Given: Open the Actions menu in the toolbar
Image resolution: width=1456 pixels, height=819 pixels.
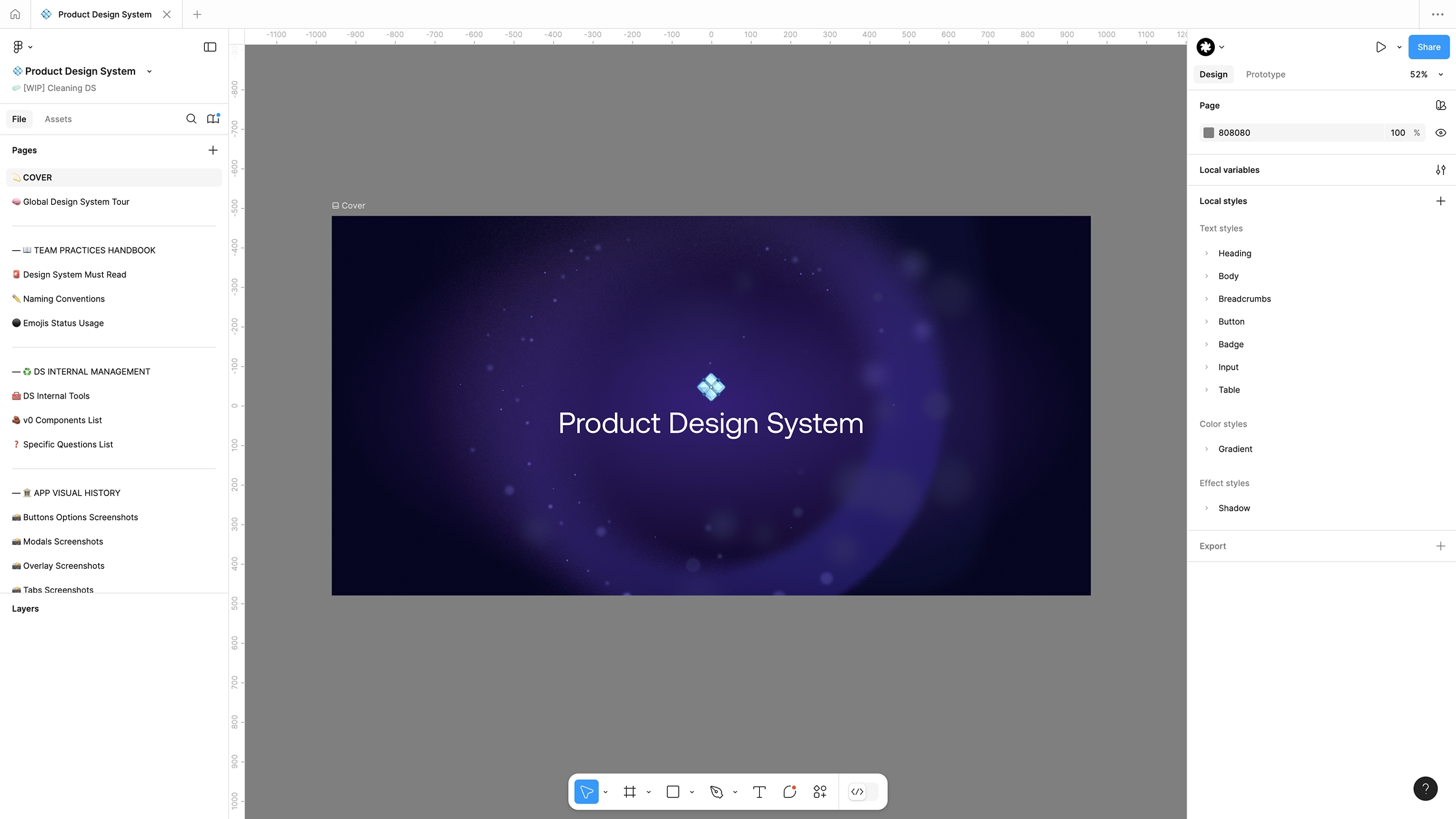Looking at the screenshot, I should 820,792.
